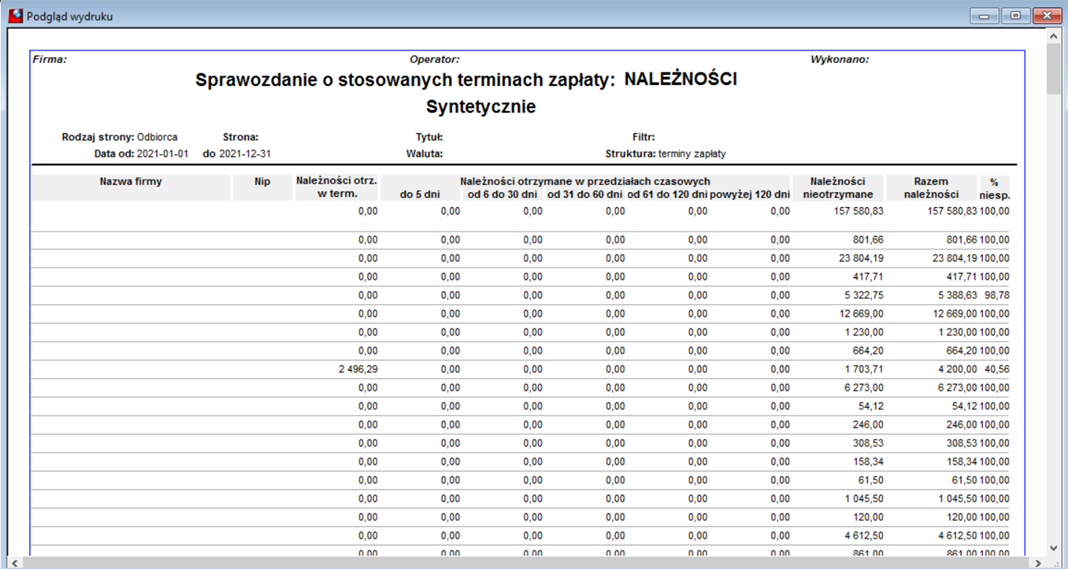Image resolution: width=1068 pixels, height=569 pixels.
Task: Click the horizontal scrollbar right arrow
Action: 1038,563
